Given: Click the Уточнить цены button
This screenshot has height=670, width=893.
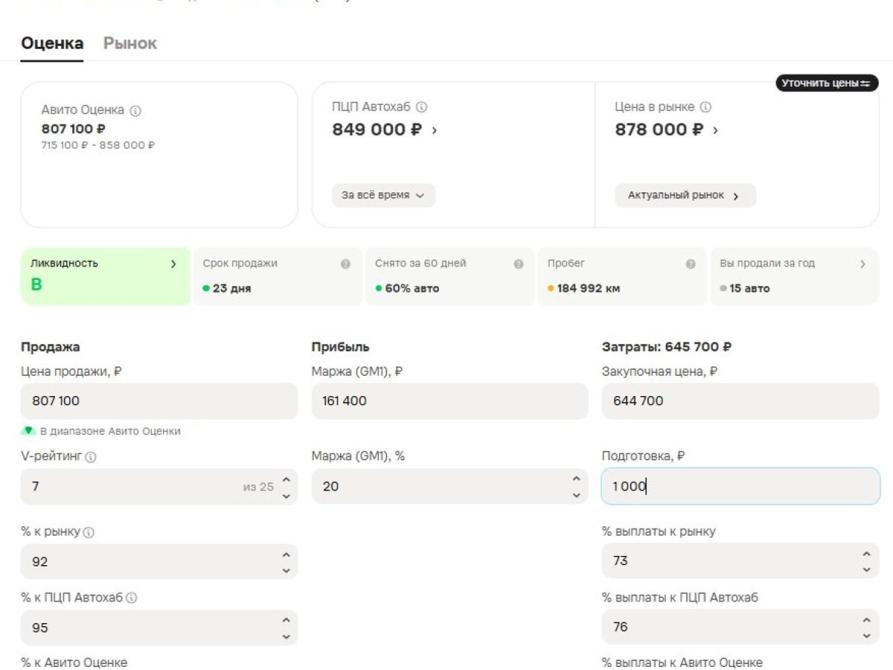Looking at the screenshot, I should (x=826, y=83).
